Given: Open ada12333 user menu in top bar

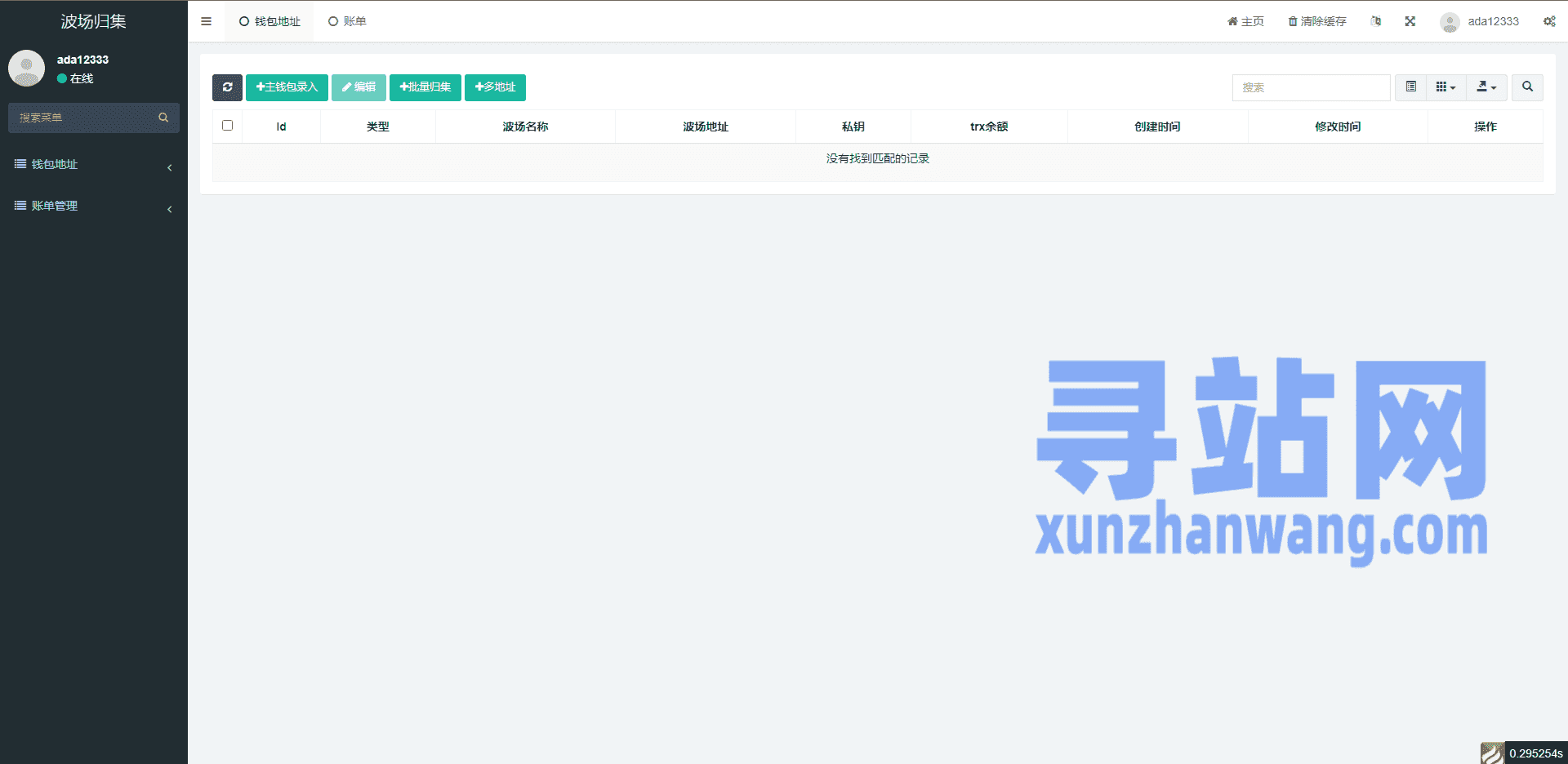Looking at the screenshot, I should [1480, 21].
